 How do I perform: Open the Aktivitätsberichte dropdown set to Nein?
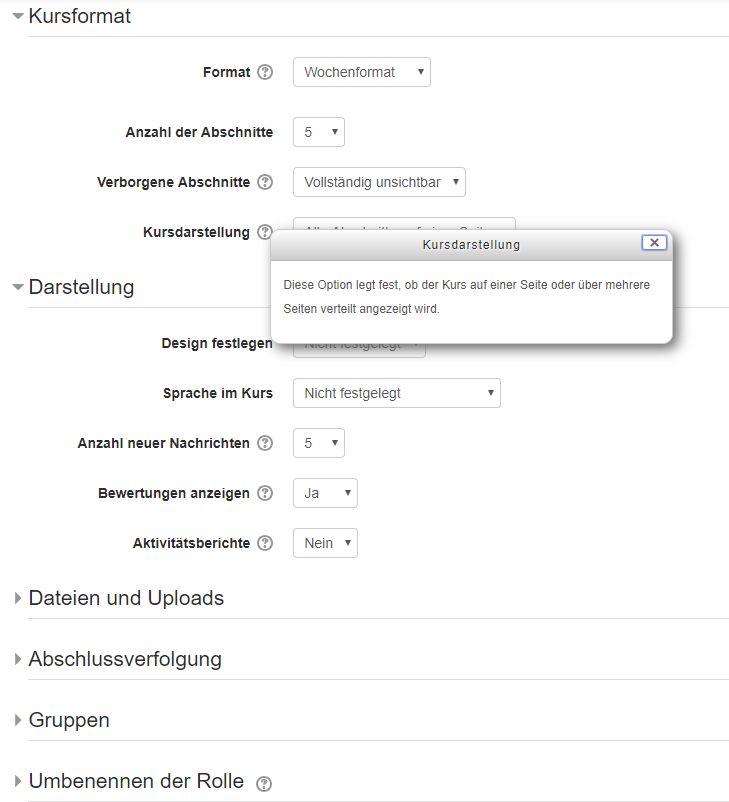325,543
